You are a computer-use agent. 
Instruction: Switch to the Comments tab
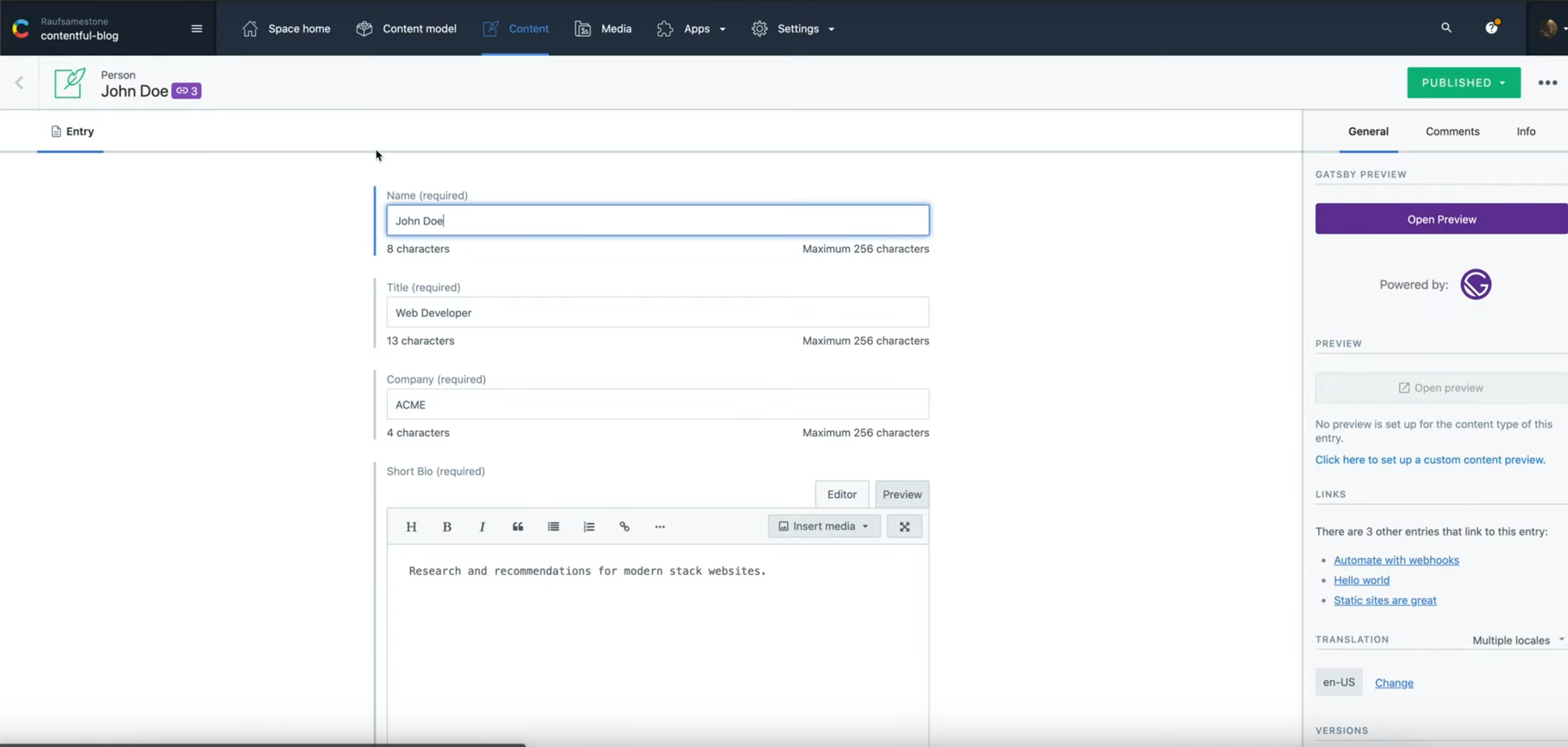tap(1452, 131)
